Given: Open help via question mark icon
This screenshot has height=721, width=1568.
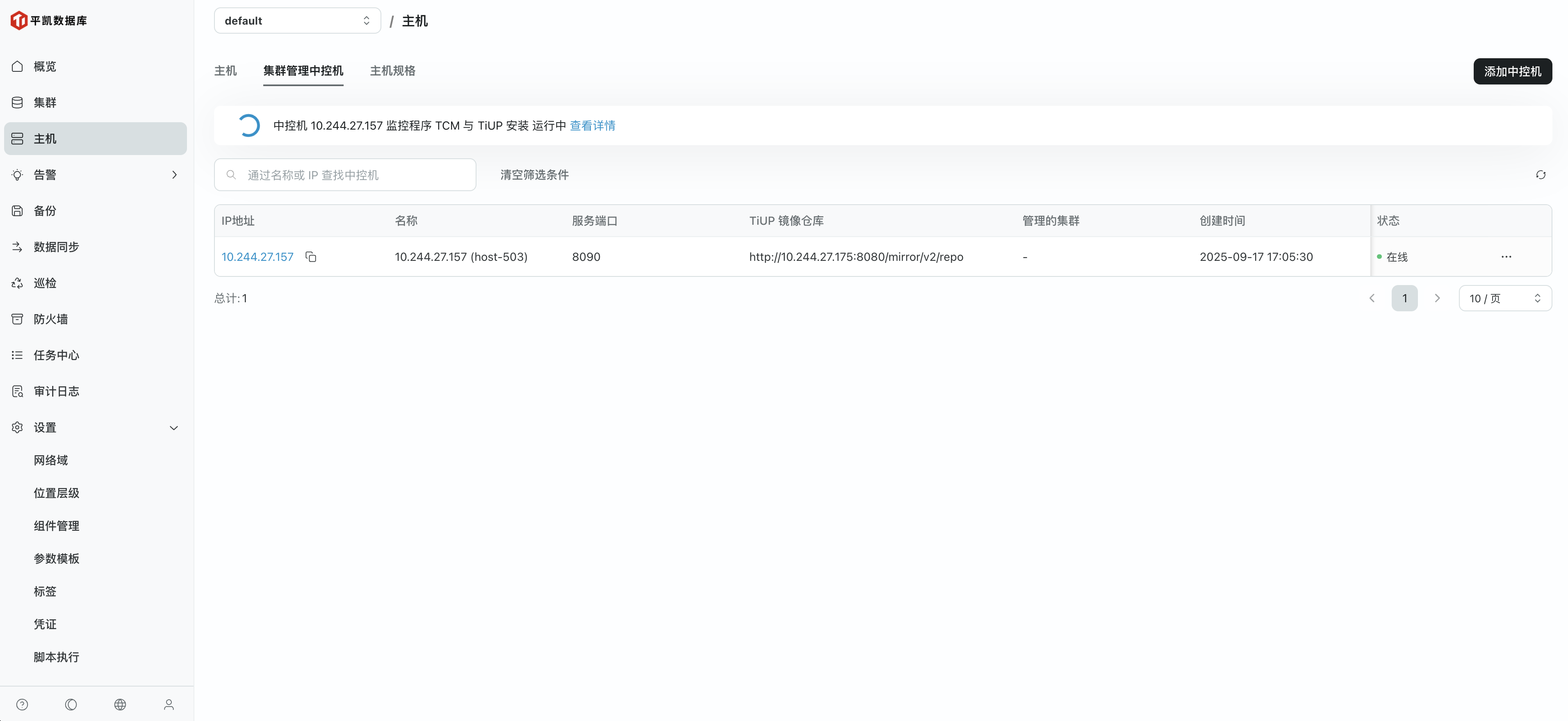Looking at the screenshot, I should pos(23,705).
